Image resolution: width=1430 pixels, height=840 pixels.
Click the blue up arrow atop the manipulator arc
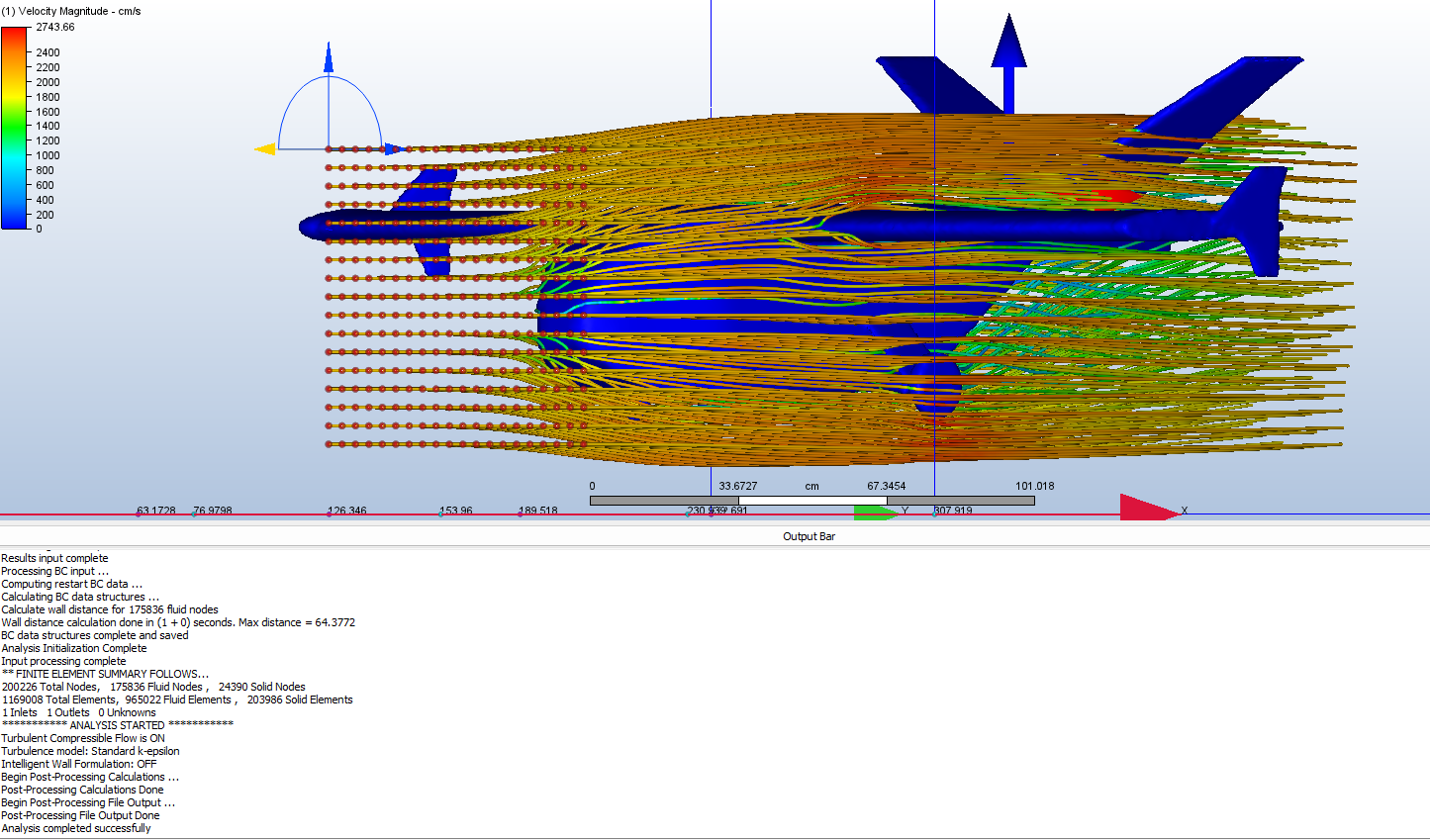(329, 57)
